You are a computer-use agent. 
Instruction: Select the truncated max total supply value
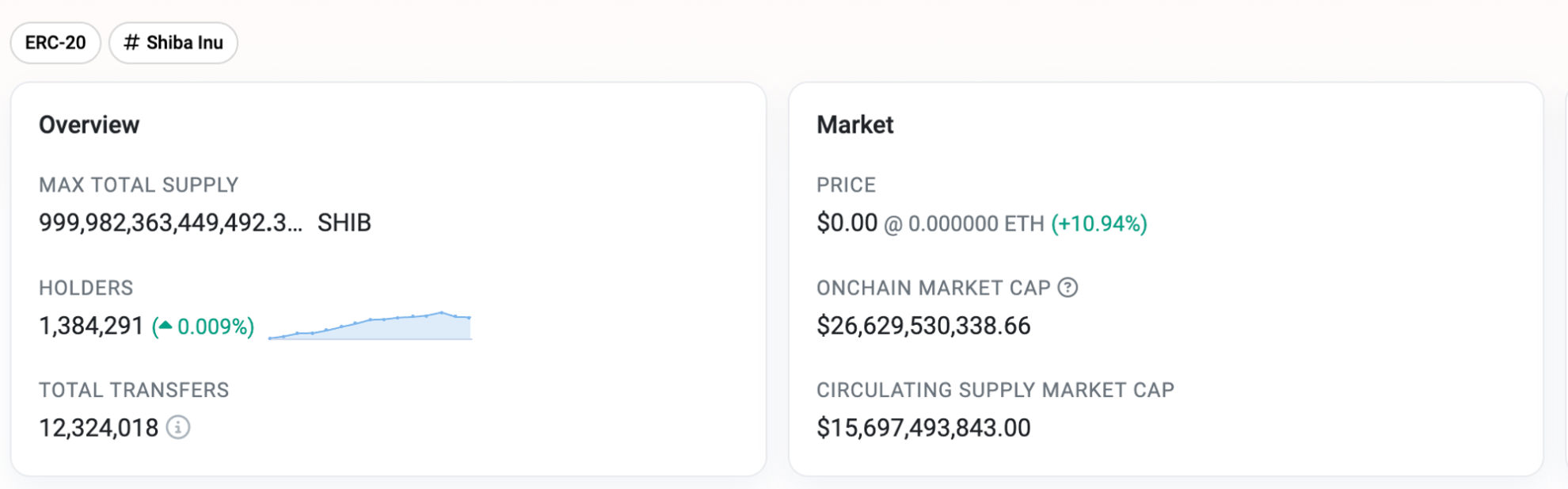click(x=170, y=223)
